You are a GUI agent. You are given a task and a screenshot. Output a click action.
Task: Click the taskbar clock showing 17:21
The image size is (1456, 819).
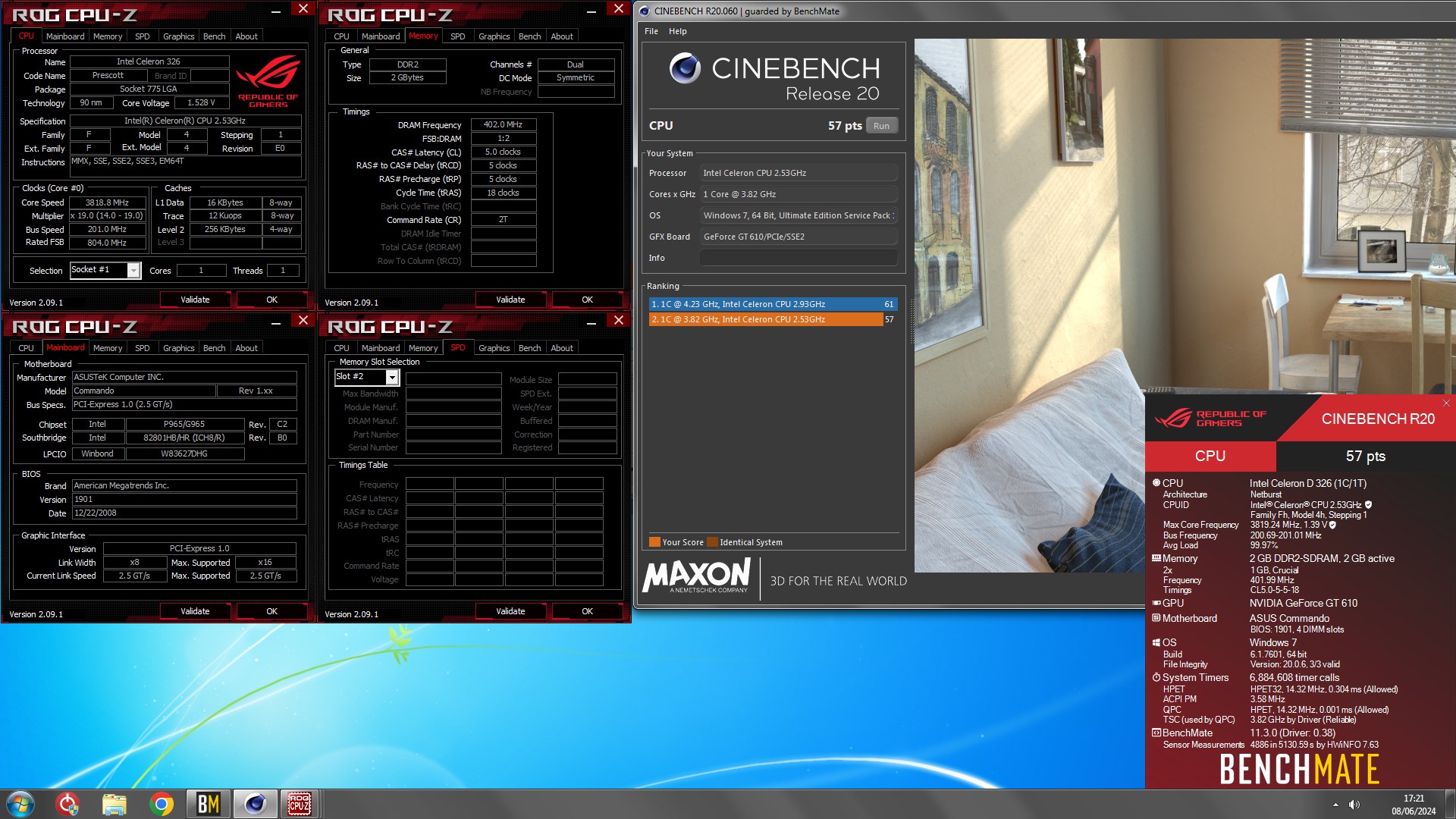[x=1414, y=798]
